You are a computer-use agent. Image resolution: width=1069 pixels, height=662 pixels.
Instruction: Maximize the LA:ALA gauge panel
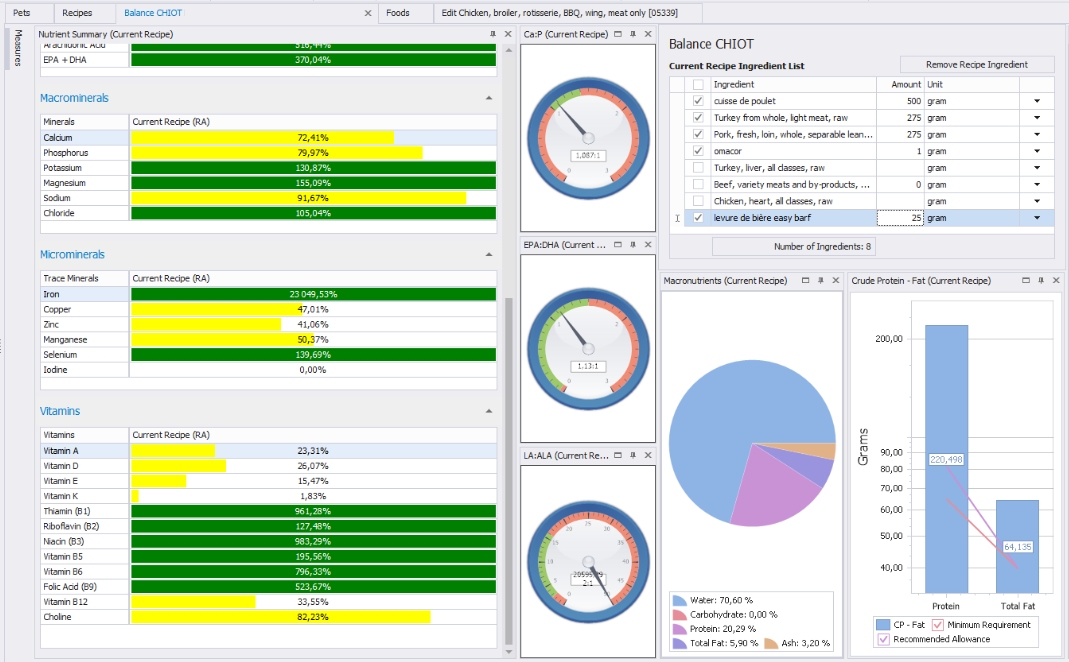pyautogui.click(x=618, y=455)
